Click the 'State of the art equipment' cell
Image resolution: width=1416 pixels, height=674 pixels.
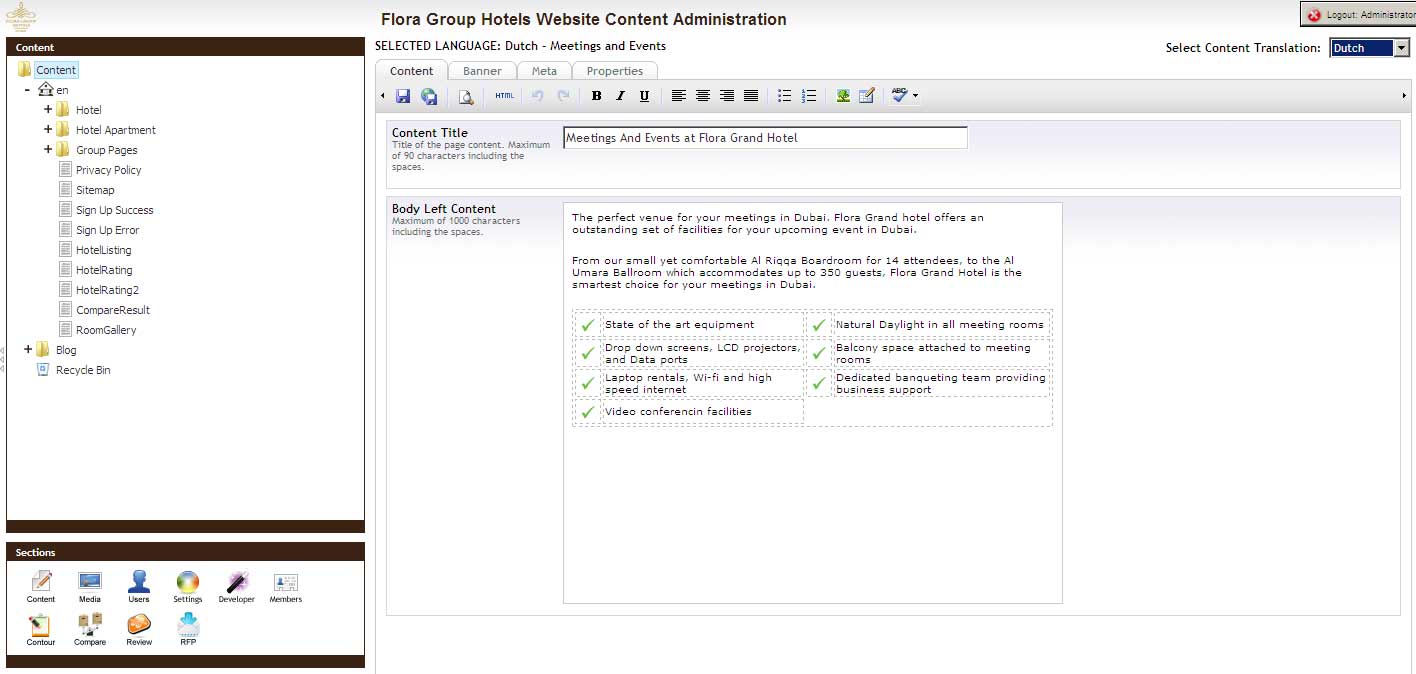(x=703, y=324)
